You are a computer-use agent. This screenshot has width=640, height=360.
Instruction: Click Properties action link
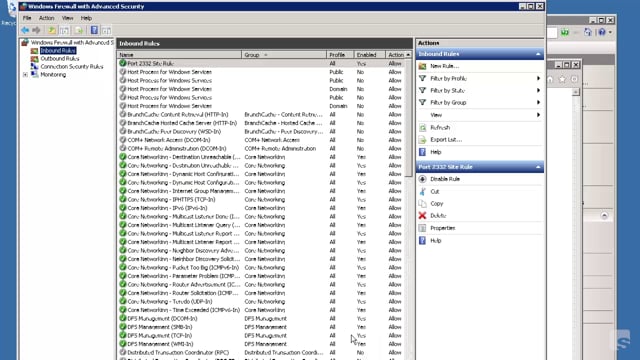442,228
